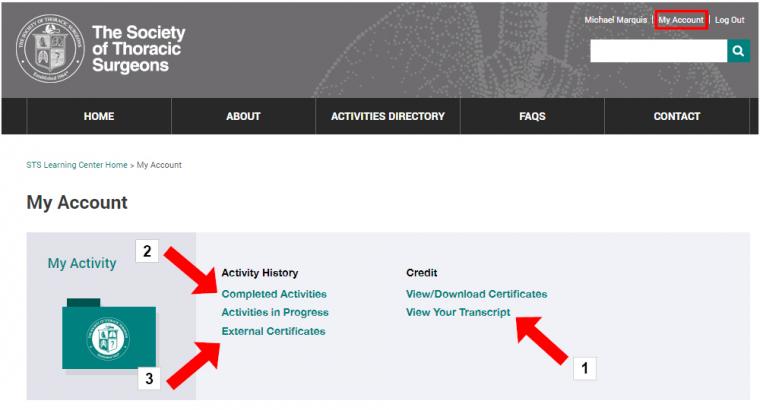Click the Society of Thoracic Surgeons seal logo
Image resolution: width=760 pixels, height=410 pixels.
50,49
